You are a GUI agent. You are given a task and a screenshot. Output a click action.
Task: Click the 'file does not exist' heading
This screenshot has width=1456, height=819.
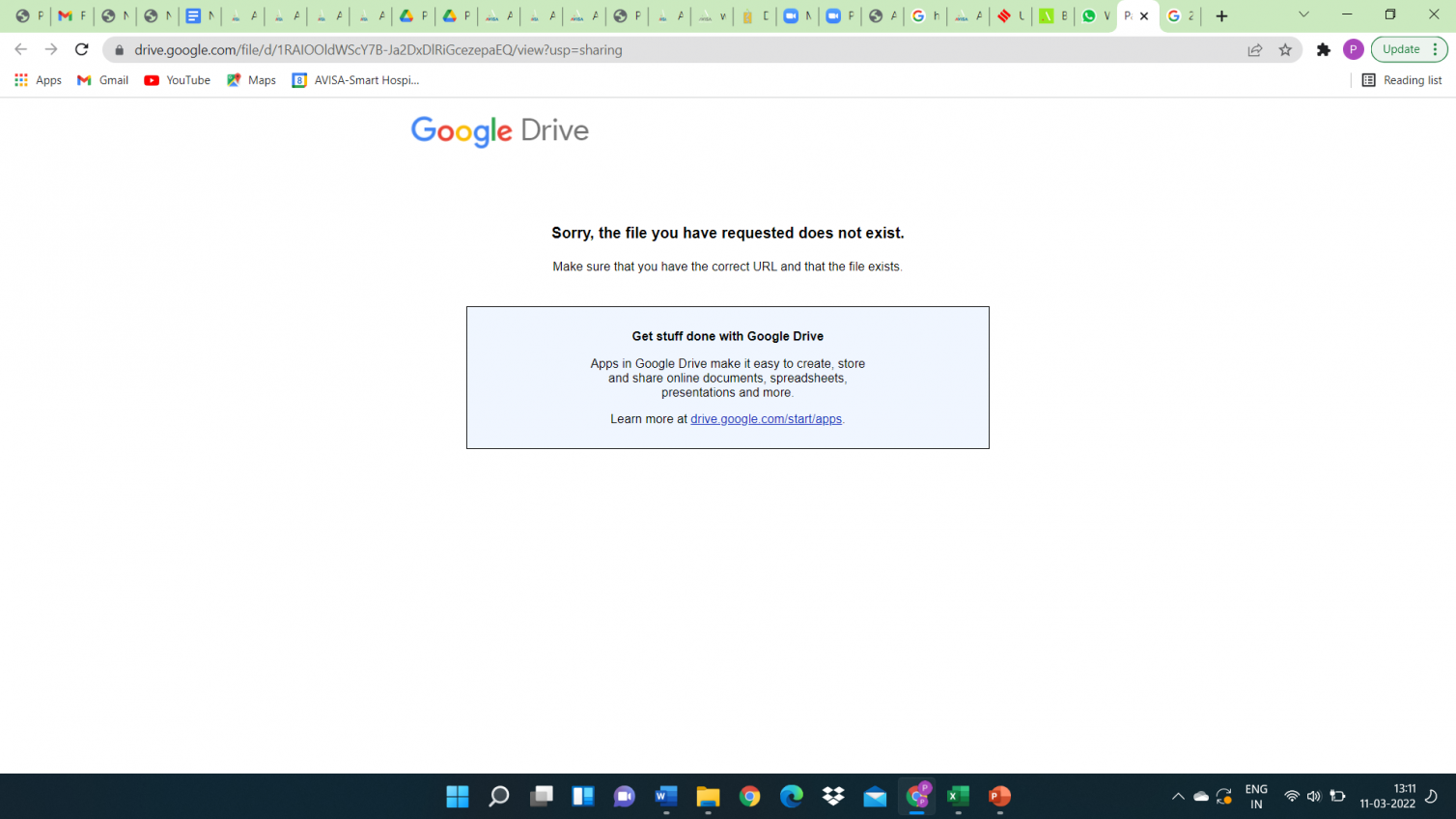pyautogui.click(x=728, y=233)
